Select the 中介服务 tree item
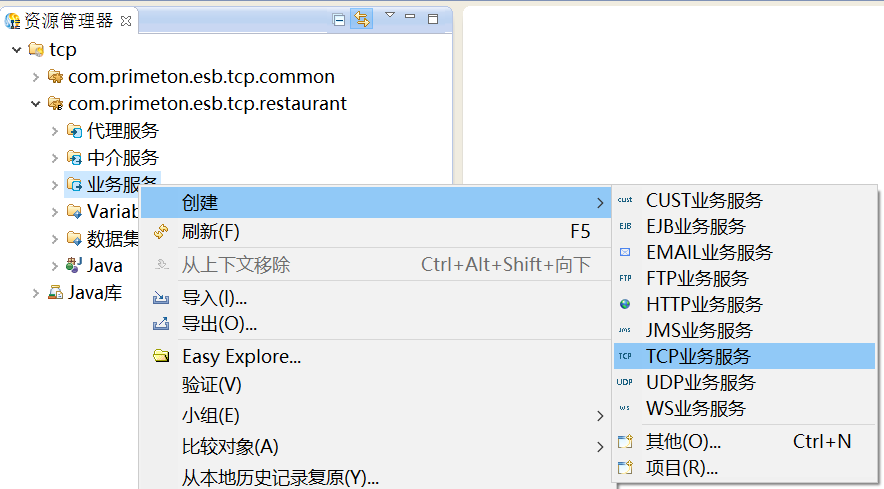This screenshot has height=489, width=884. coord(122,158)
